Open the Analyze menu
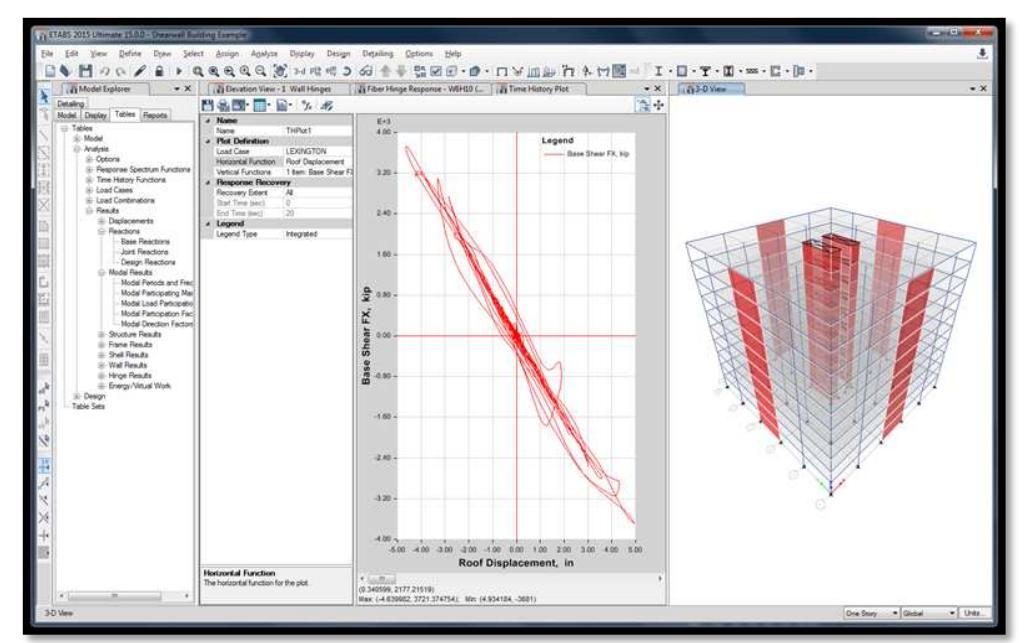1025x643 pixels. (x=264, y=54)
